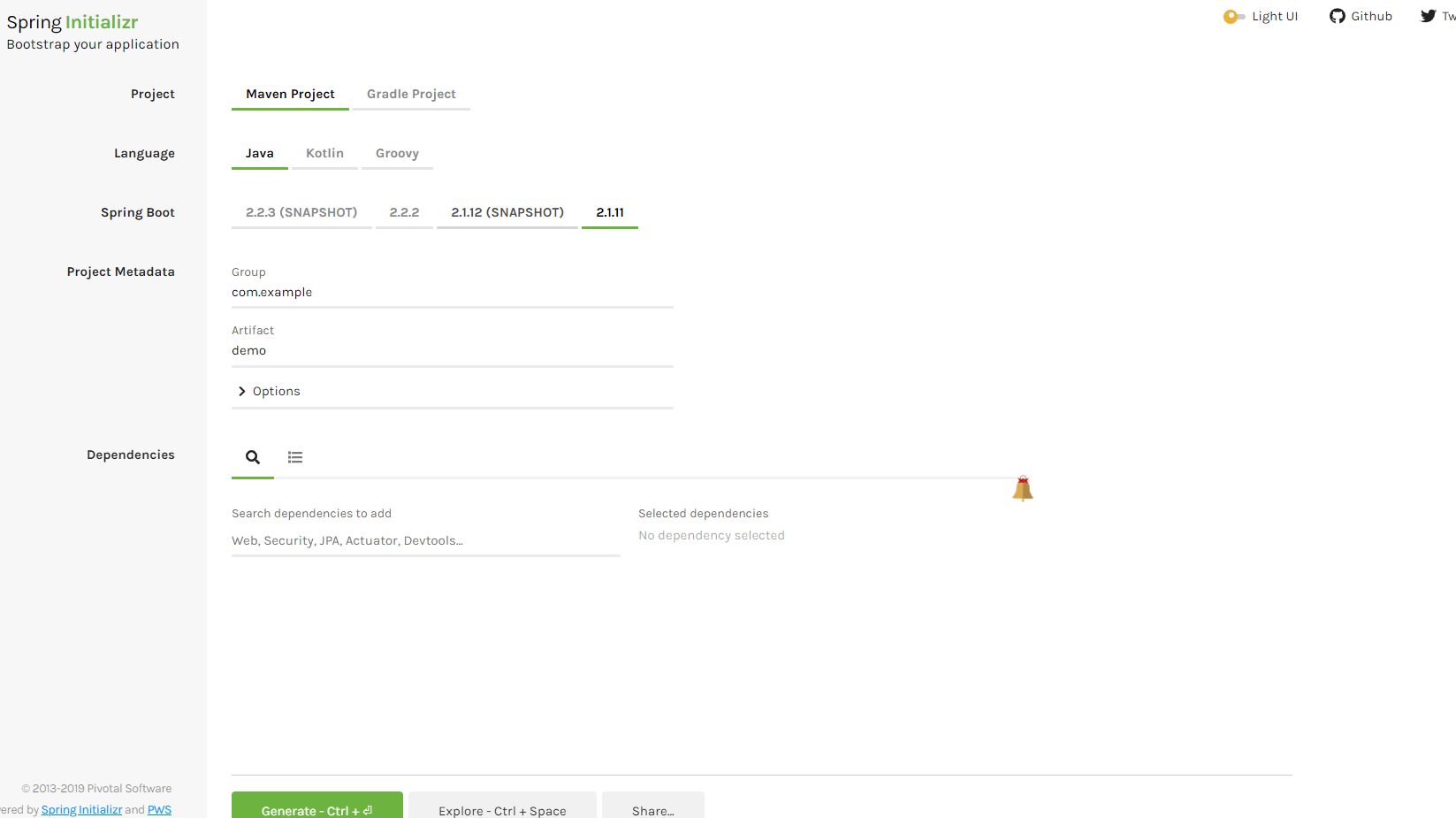Select Spring Boot 2.2.3 (SNAPSHOT)
This screenshot has height=818, width=1456.
[x=301, y=213]
